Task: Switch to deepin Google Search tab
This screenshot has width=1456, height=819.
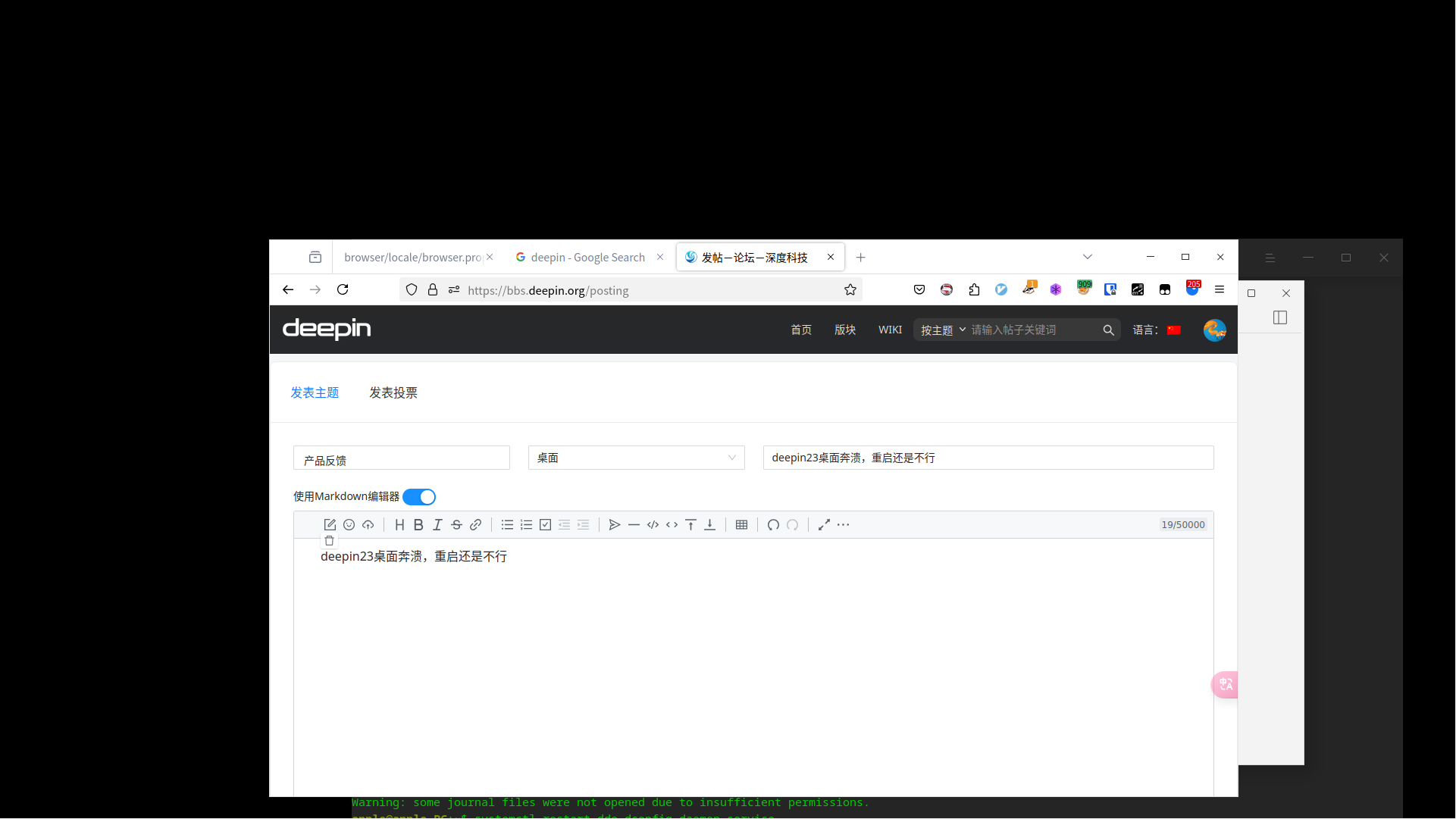Action: [587, 258]
